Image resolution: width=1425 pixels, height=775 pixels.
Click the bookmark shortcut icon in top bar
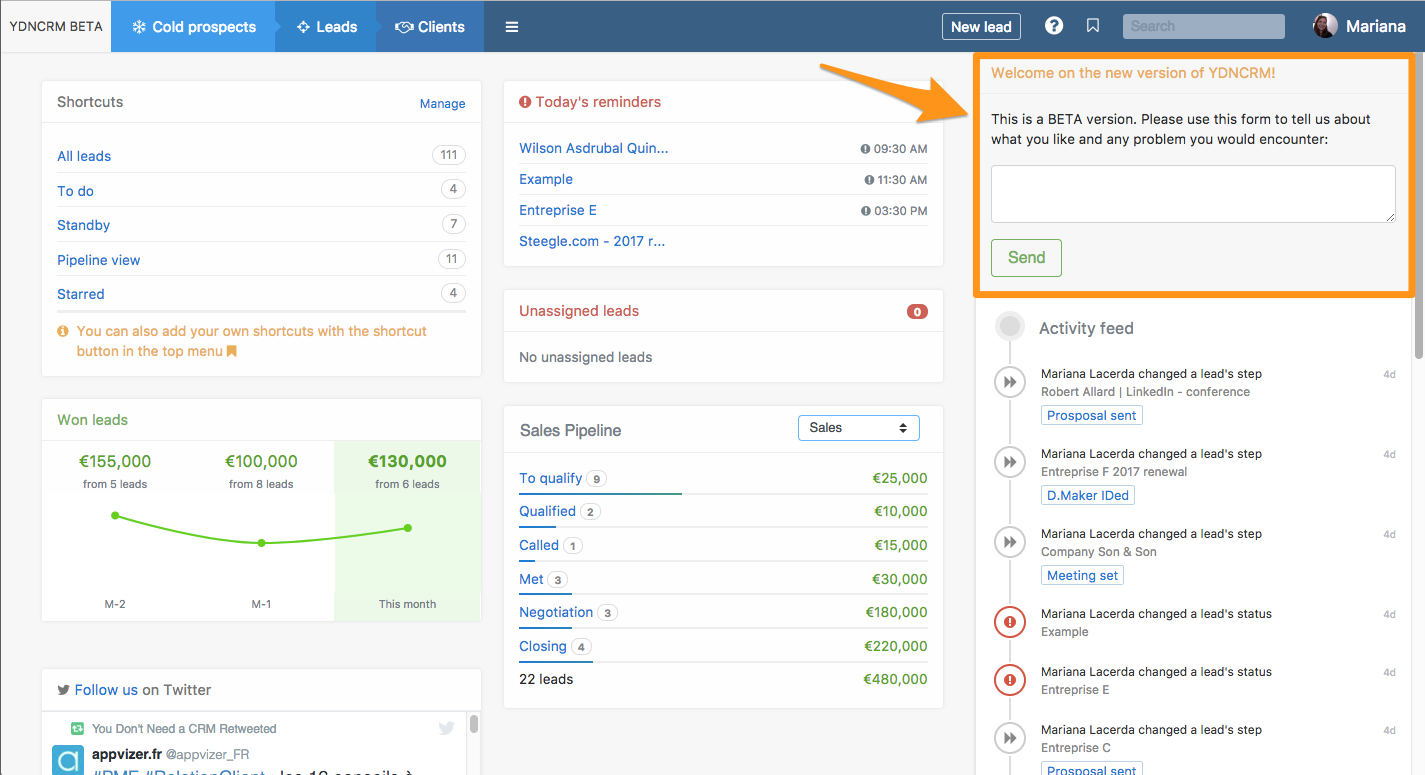click(x=1093, y=26)
